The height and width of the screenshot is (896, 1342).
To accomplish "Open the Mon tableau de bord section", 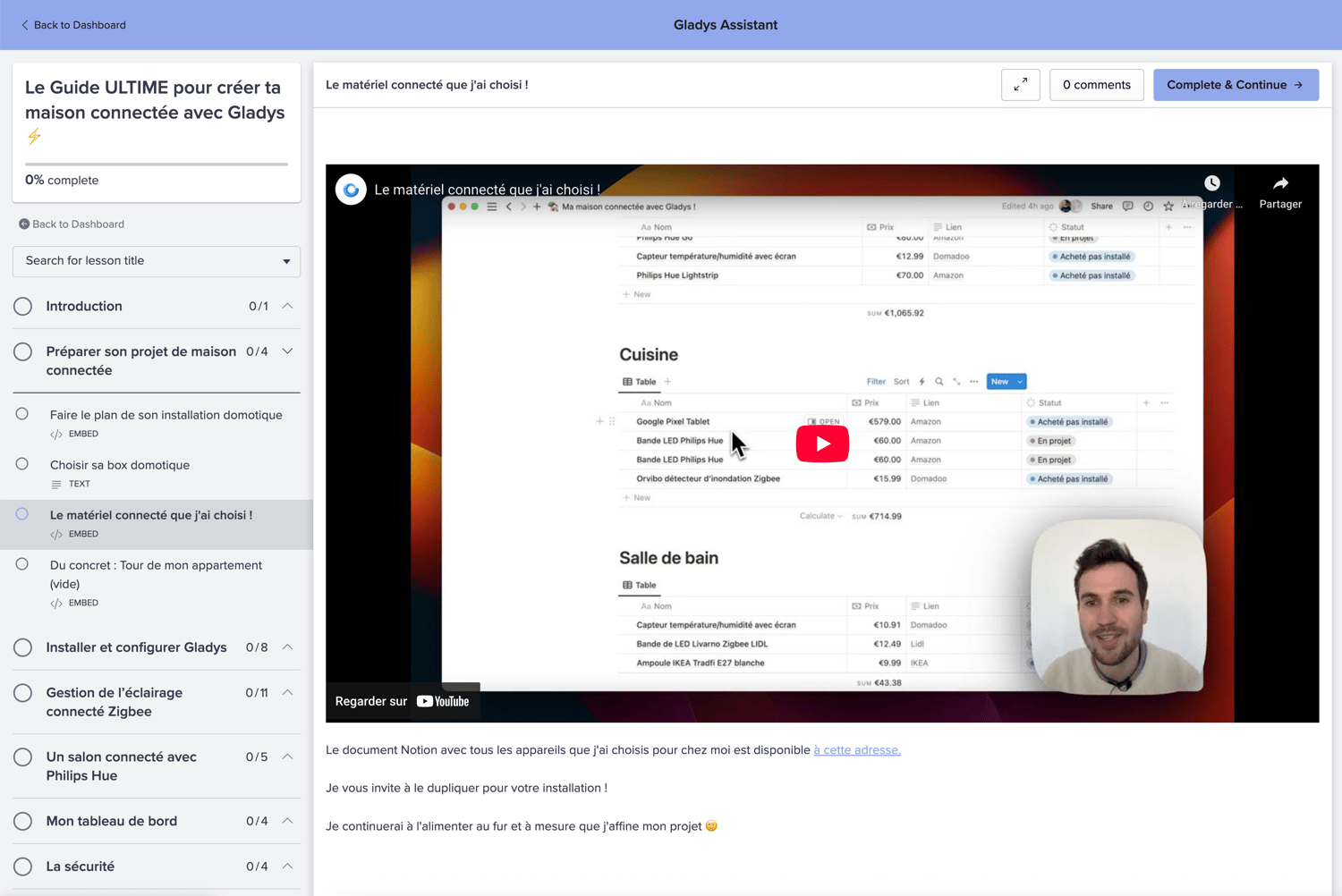I will (x=112, y=821).
